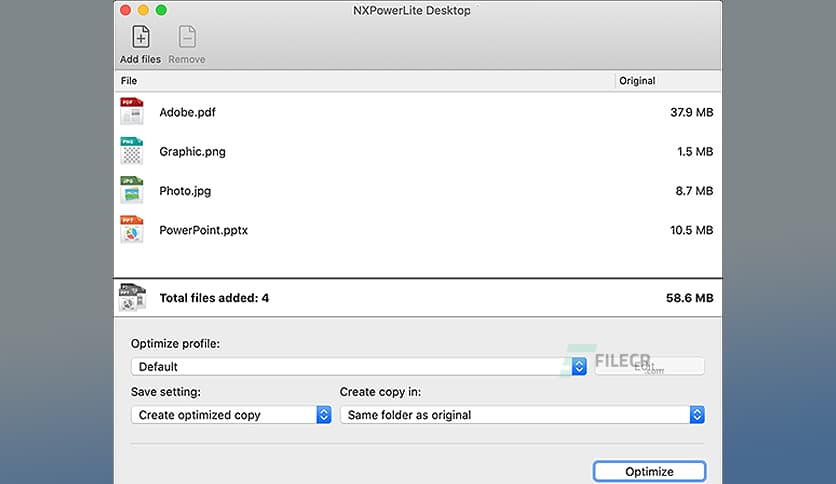Select the PDF icon next to Adobe.pdf

click(x=132, y=111)
